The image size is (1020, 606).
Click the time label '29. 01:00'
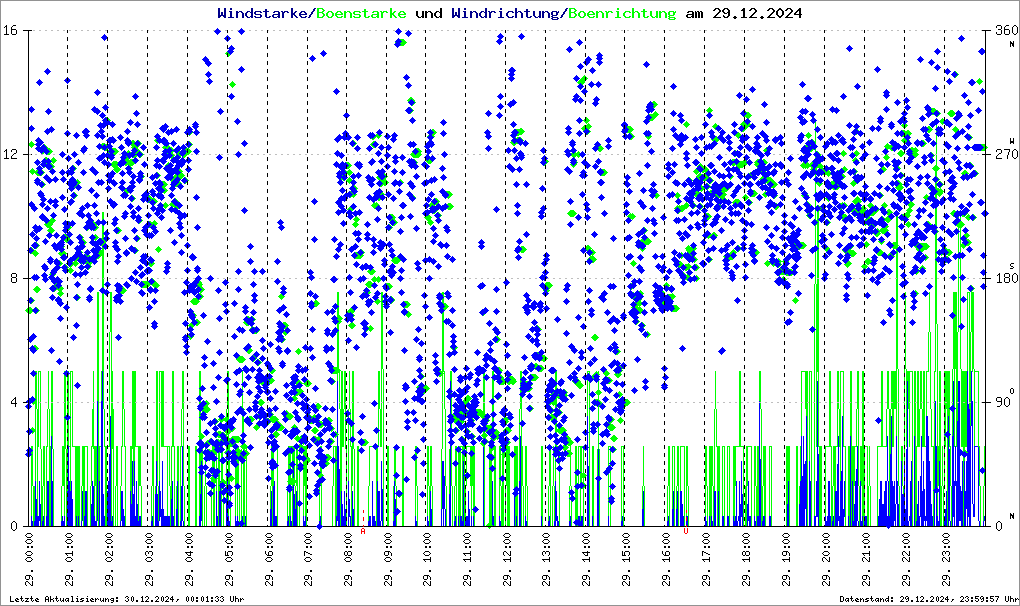69,559
